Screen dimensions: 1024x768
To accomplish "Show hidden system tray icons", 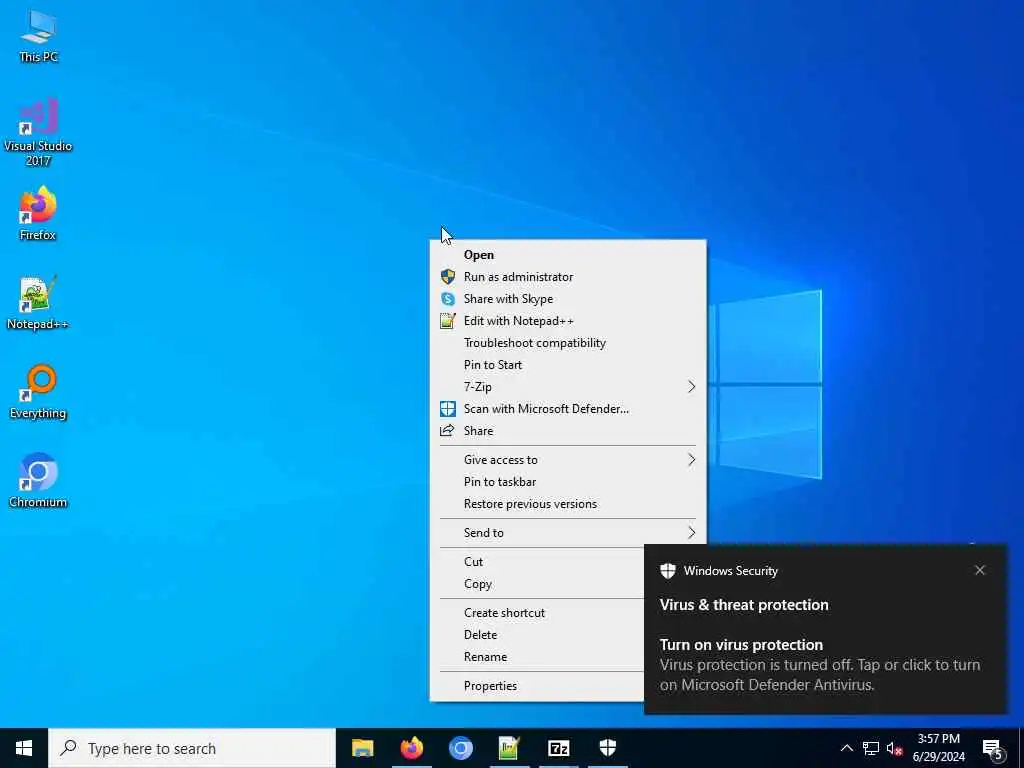I will tap(846, 748).
